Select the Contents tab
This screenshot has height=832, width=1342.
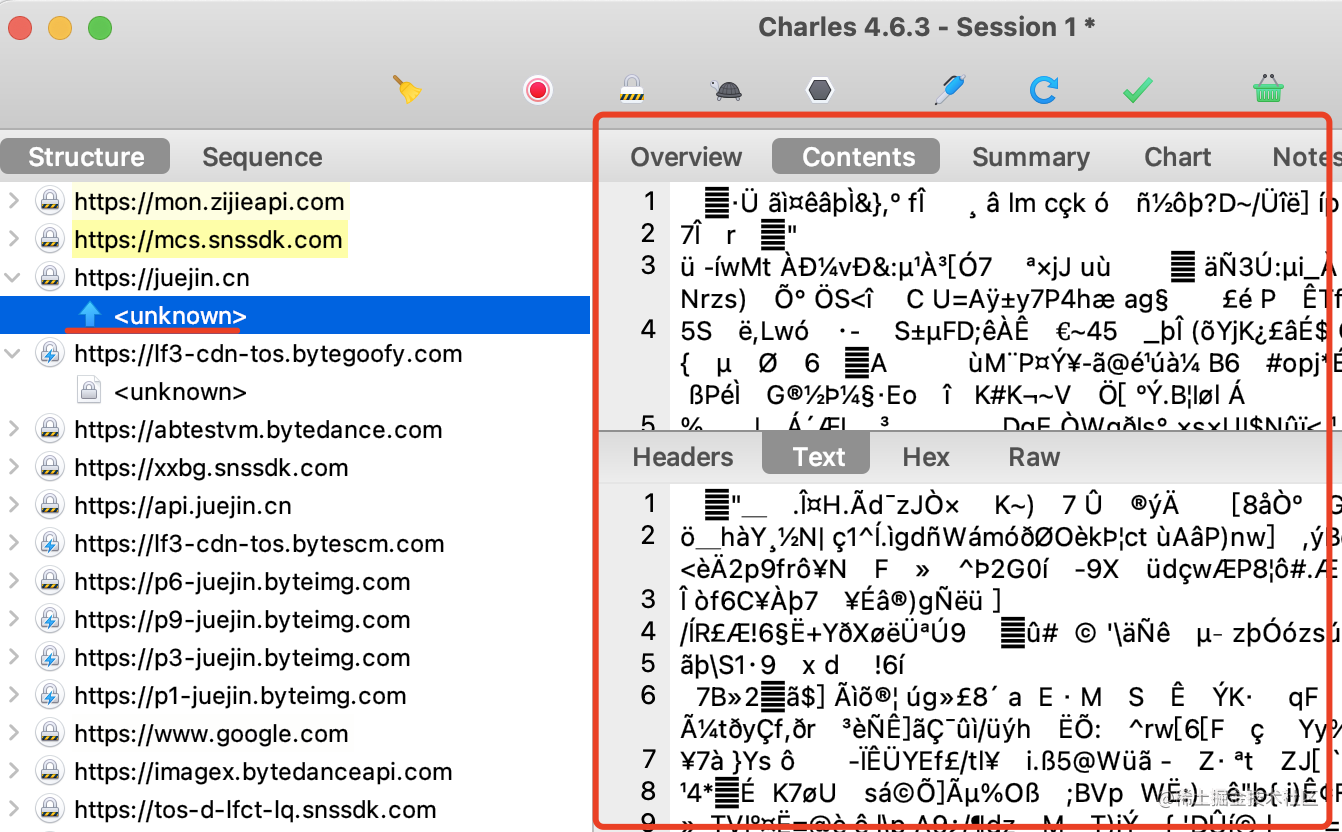point(858,157)
